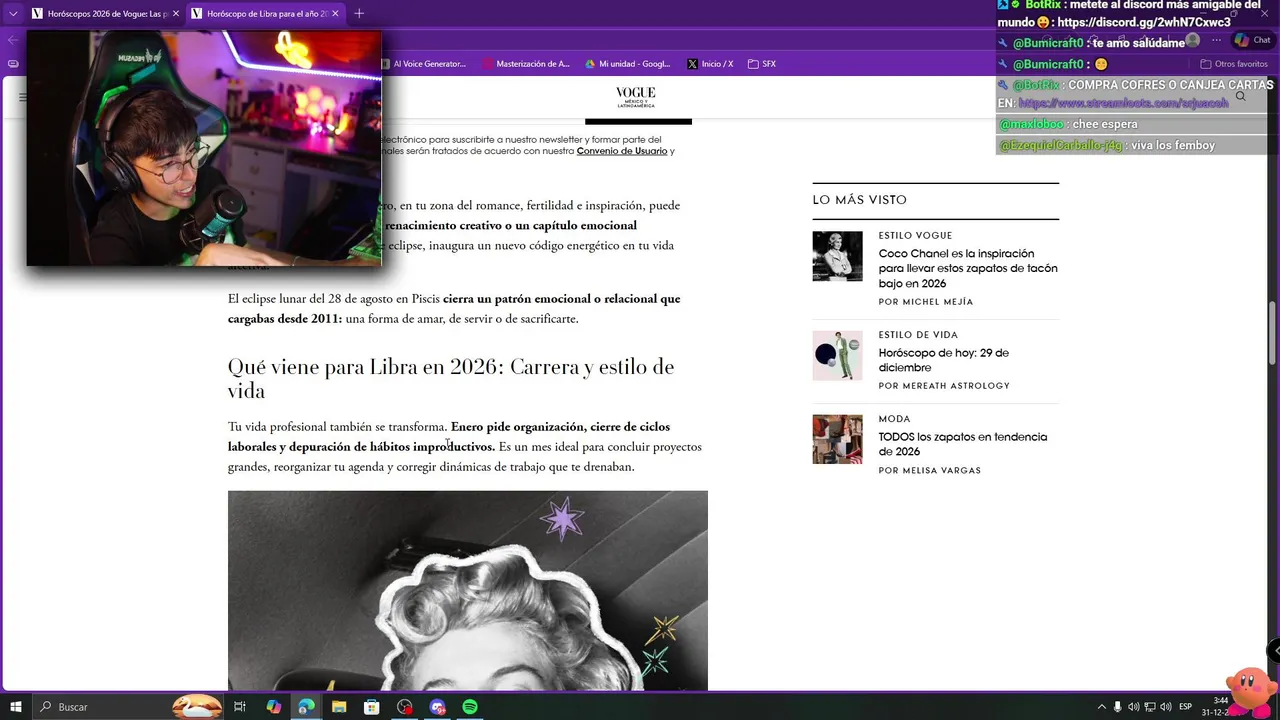
Task: Click the zapatos en tendencia thumbnail
Action: click(837, 439)
